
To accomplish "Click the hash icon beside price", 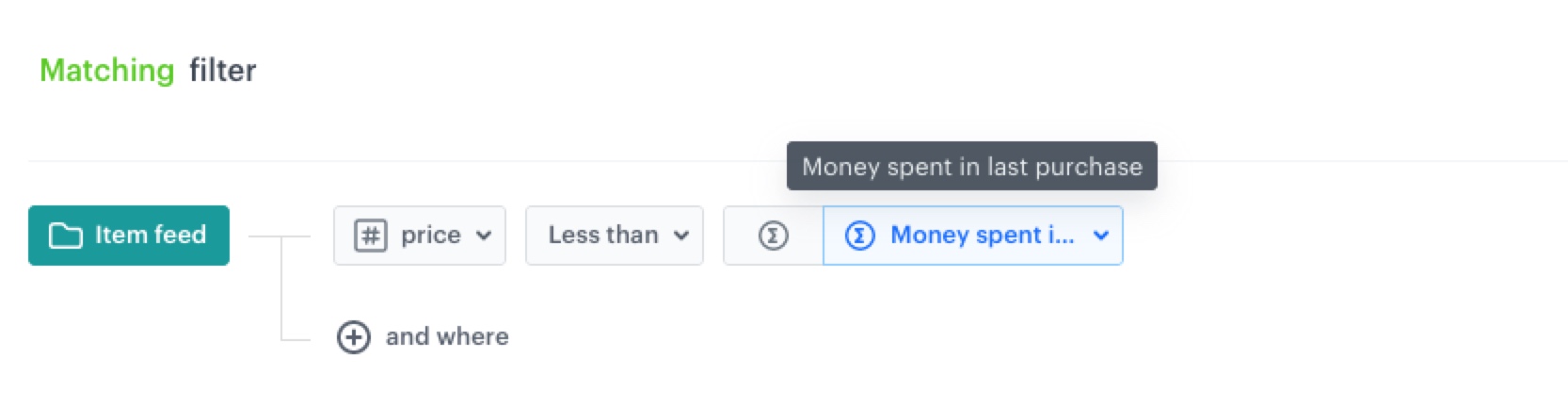I will coord(370,236).
